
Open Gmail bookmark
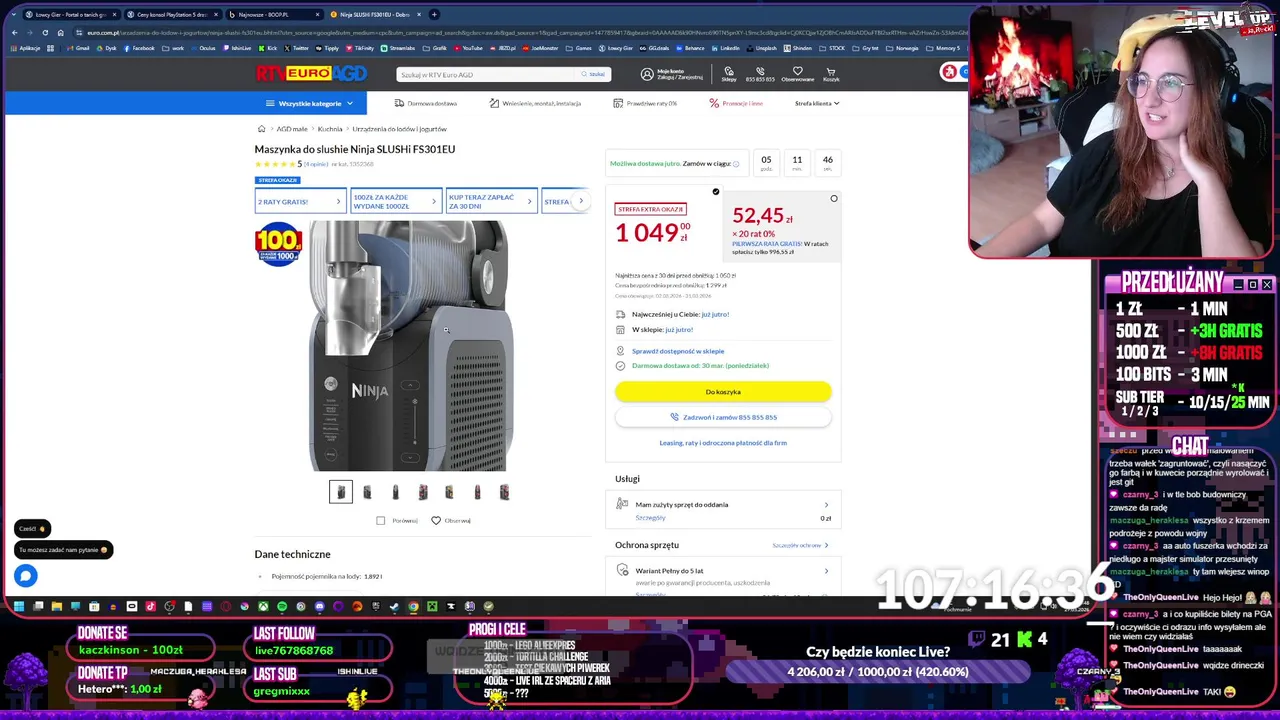pos(78,48)
